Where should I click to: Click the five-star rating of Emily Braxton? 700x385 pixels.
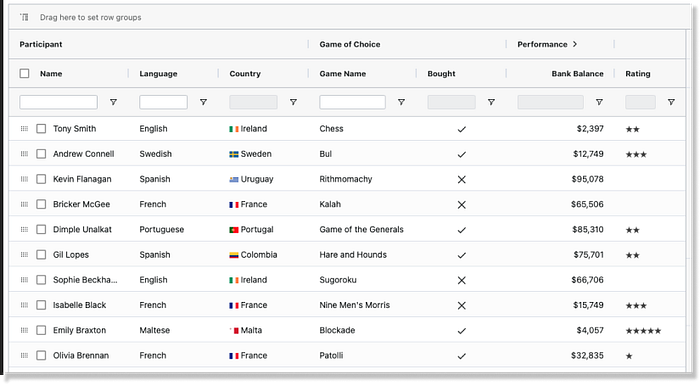(x=643, y=331)
